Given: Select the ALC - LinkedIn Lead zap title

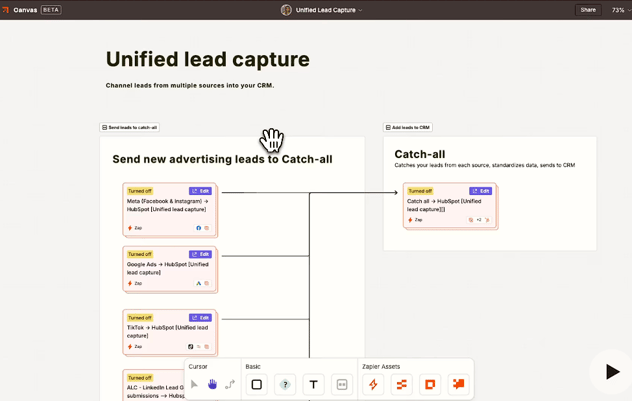Looking at the screenshot, I should 155,392.
